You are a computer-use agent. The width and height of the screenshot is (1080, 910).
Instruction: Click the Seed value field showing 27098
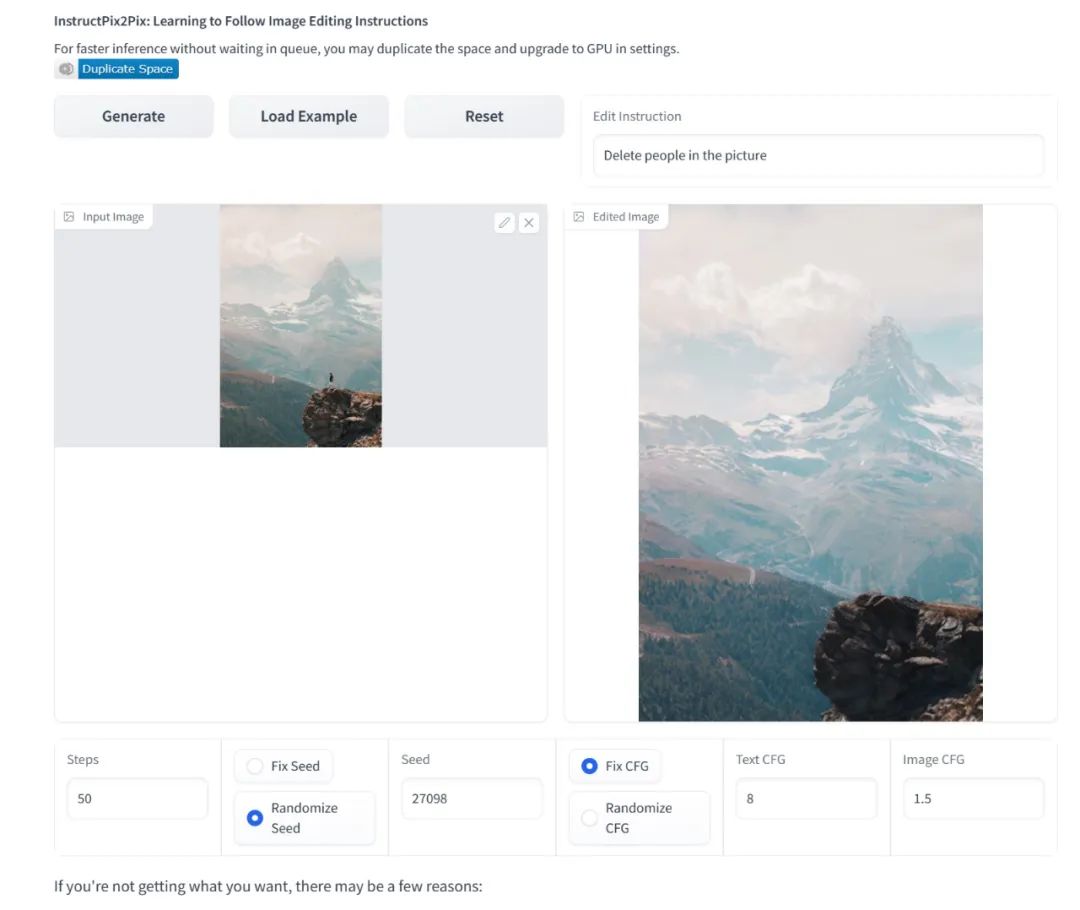pos(471,799)
